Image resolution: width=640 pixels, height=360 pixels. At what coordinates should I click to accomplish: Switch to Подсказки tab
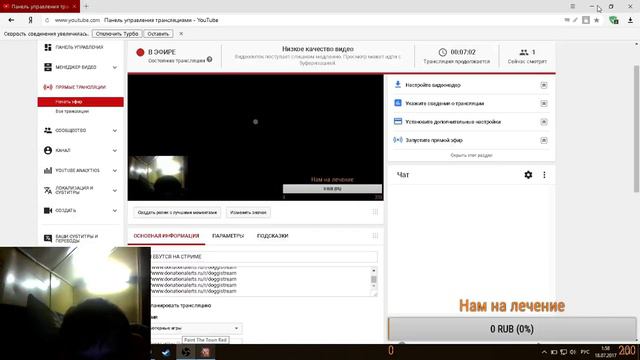[272, 236]
